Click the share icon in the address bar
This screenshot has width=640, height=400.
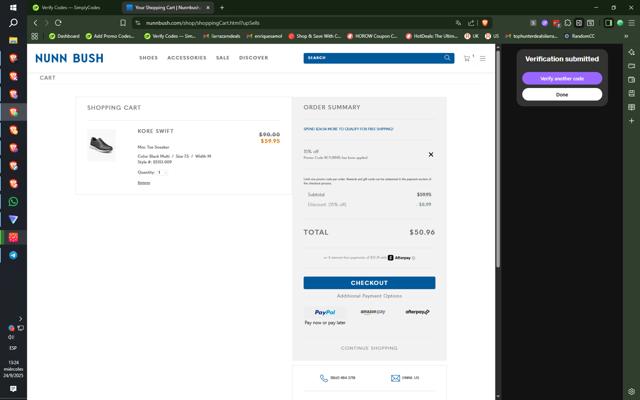pyautogui.click(x=471, y=23)
